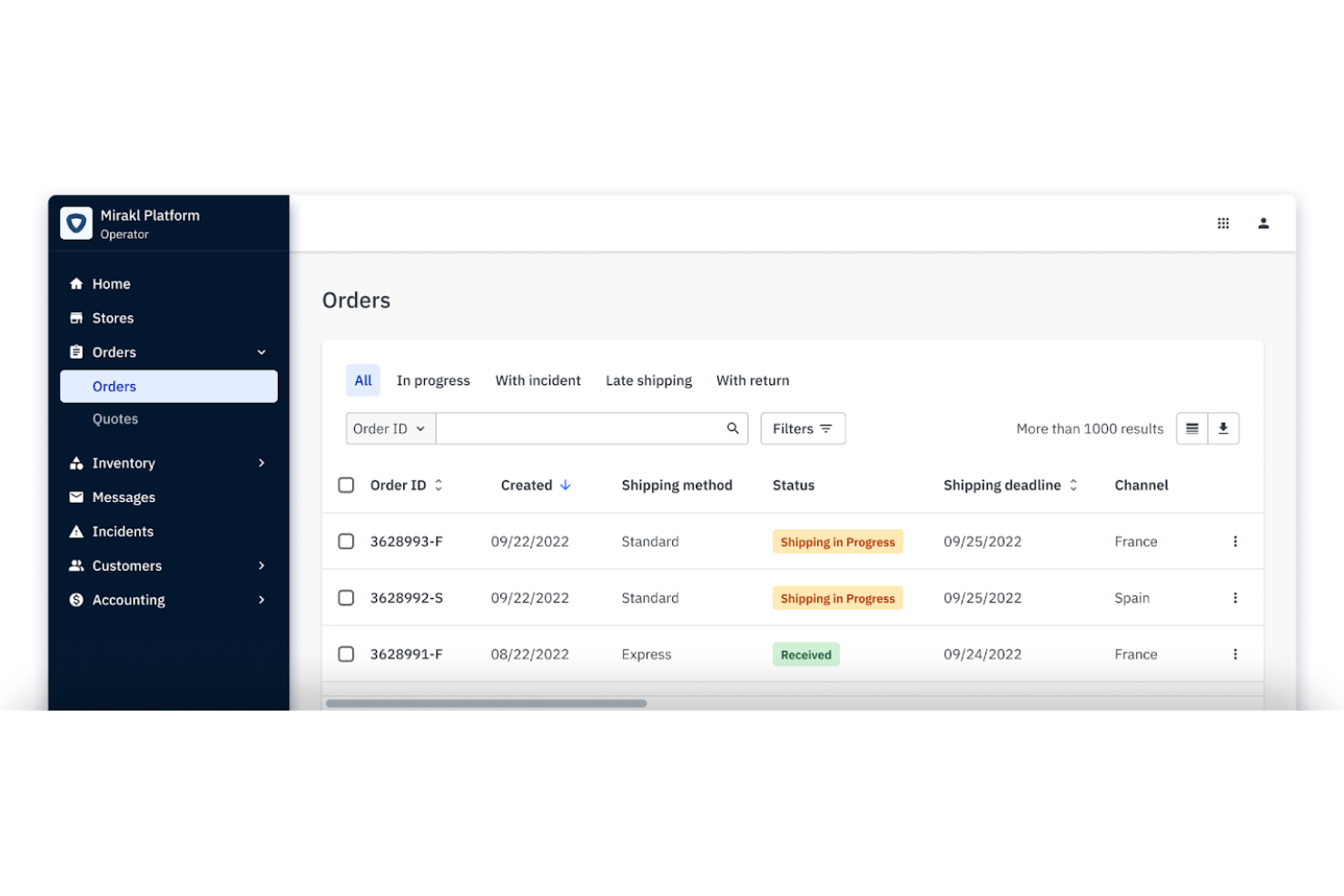Check the checkbox for order 3628993-F
The image size is (1344, 896).
click(x=346, y=541)
